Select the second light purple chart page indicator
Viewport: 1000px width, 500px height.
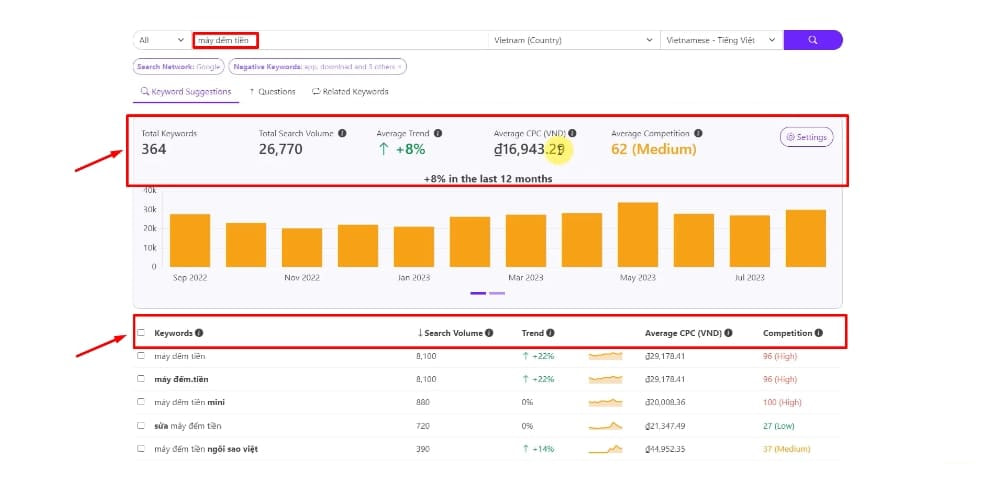(497, 293)
